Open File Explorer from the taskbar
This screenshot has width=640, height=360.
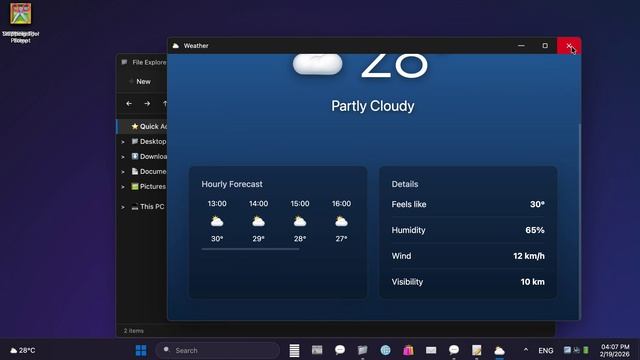[362, 350]
